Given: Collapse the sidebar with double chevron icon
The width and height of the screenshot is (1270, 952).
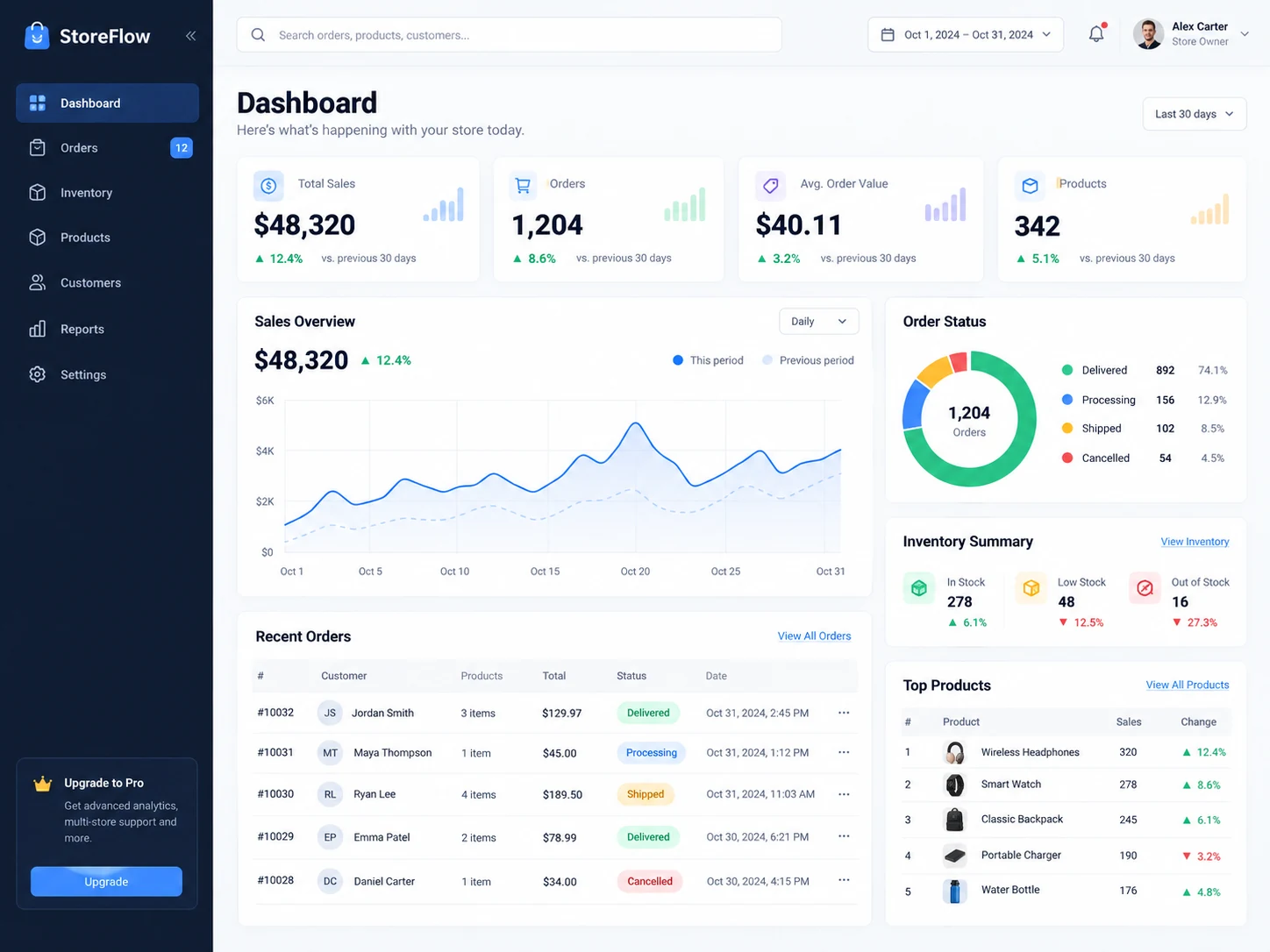Looking at the screenshot, I should click(x=190, y=36).
